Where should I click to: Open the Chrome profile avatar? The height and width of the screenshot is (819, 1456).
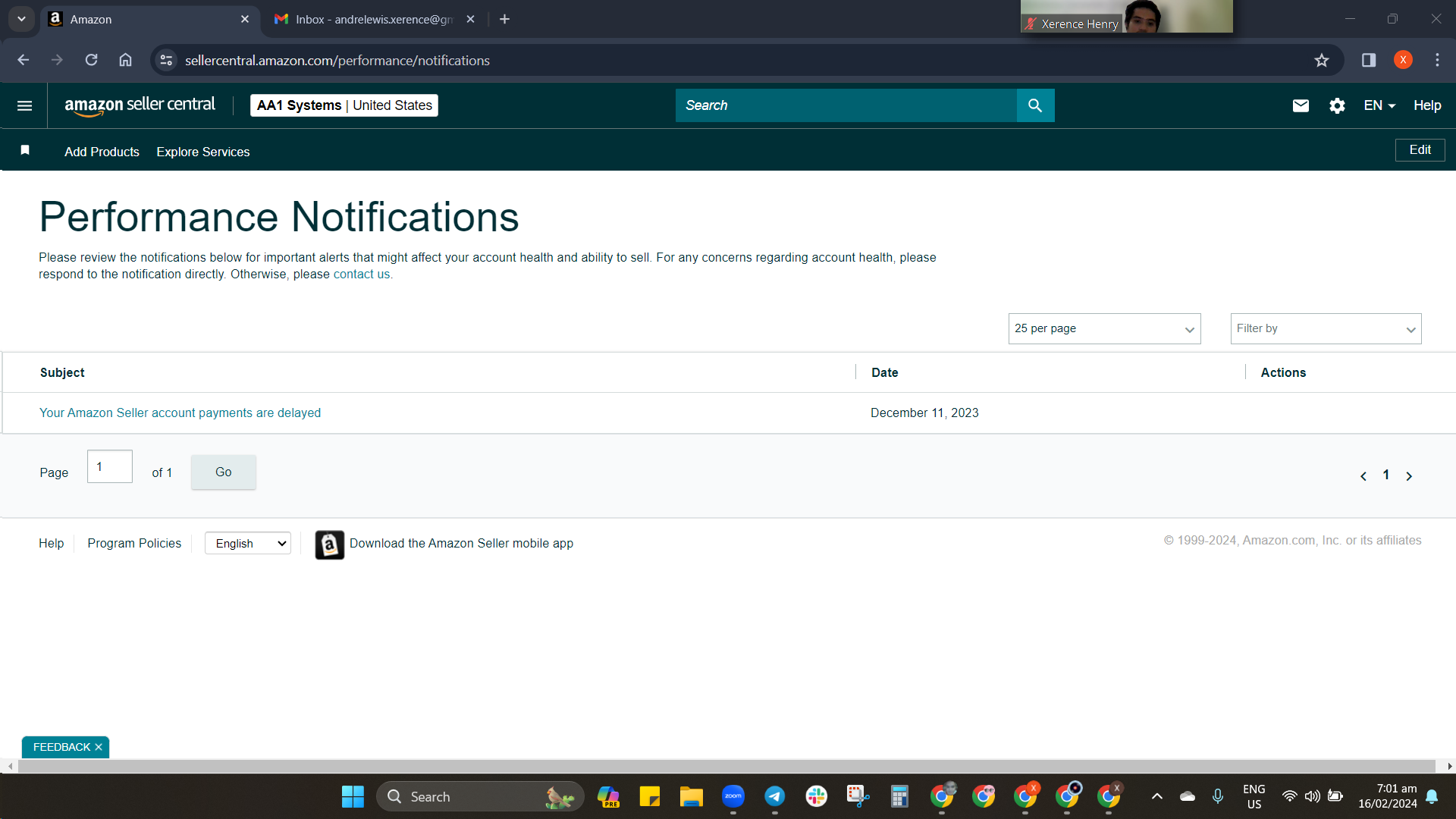[1403, 60]
